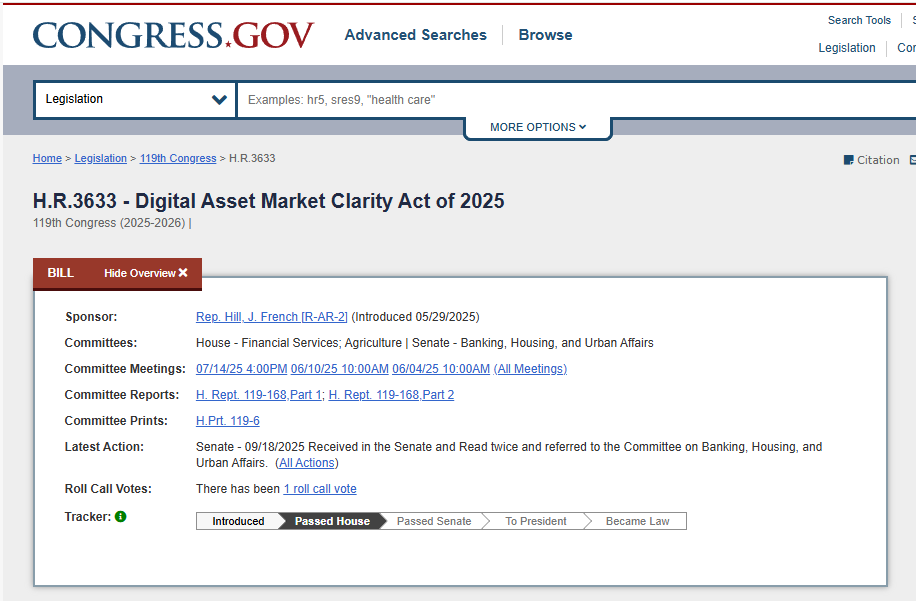Toggle Hide Overview for the bill
Viewport: 916px width, 601px height.
145,273
